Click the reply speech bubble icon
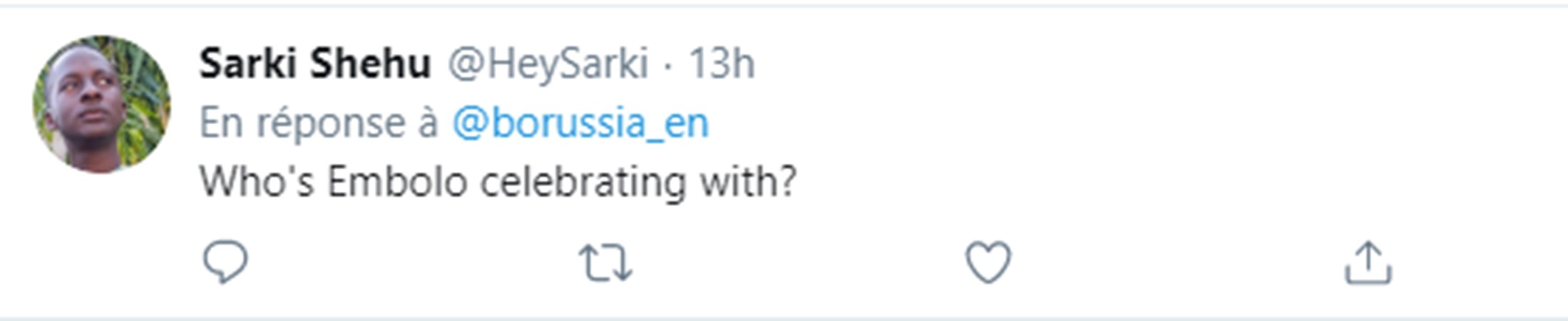Viewport: 1568px width, 321px height. click(225, 262)
